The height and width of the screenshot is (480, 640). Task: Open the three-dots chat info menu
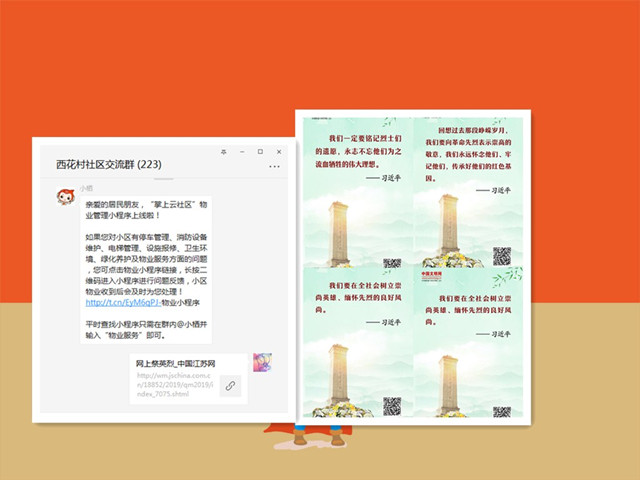[275, 166]
